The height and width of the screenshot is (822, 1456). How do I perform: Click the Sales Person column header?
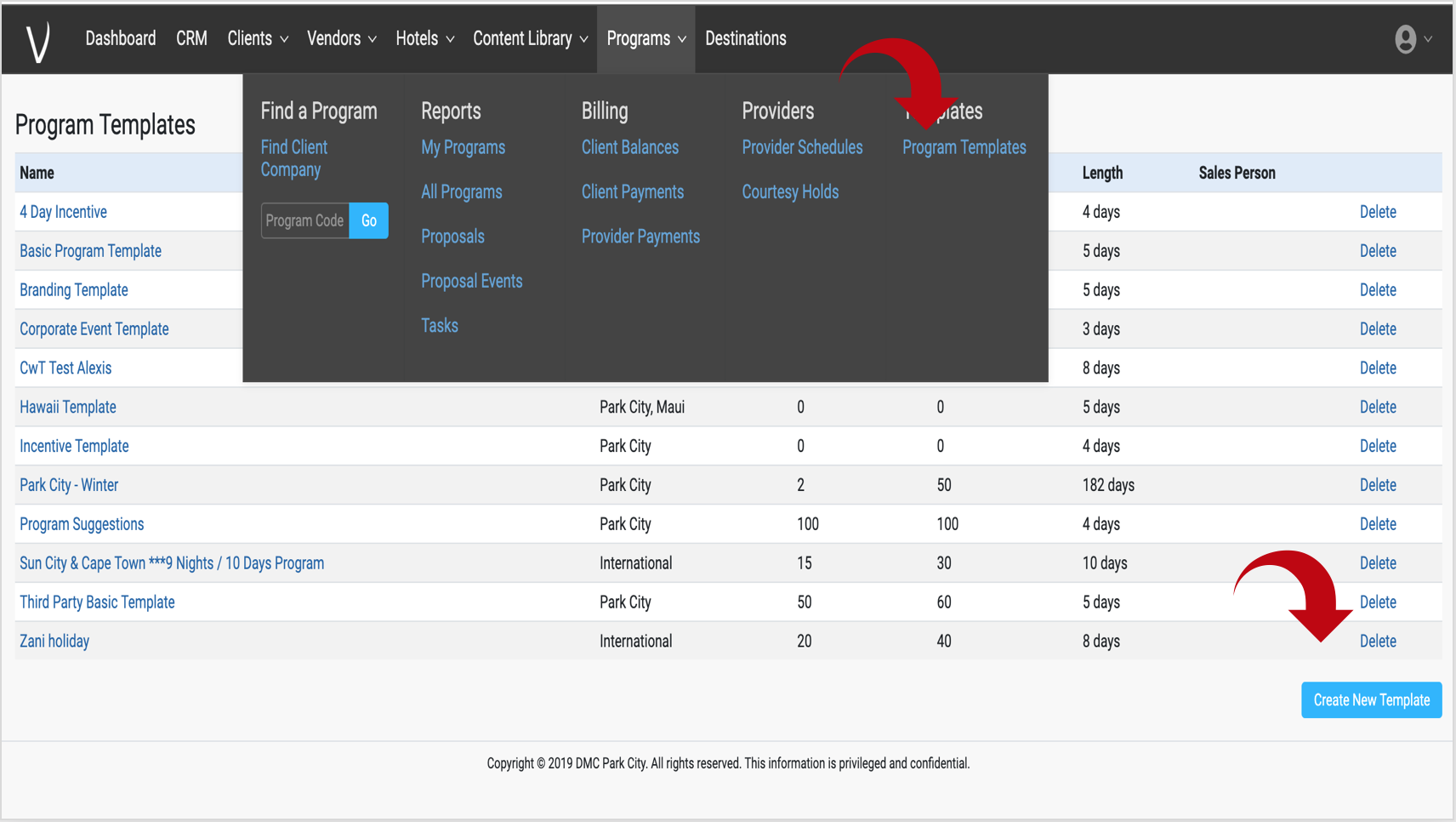click(1237, 173)
